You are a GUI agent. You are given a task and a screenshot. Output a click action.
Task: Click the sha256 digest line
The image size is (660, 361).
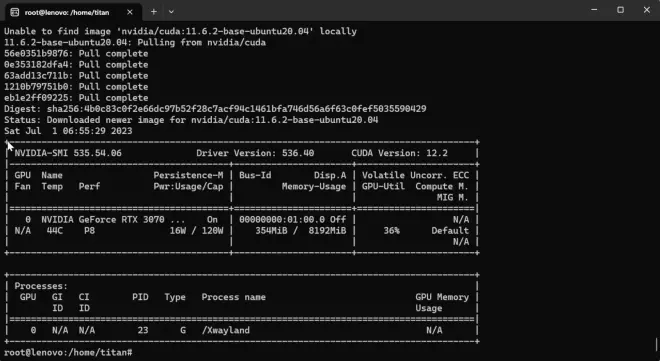click(215, 109)
